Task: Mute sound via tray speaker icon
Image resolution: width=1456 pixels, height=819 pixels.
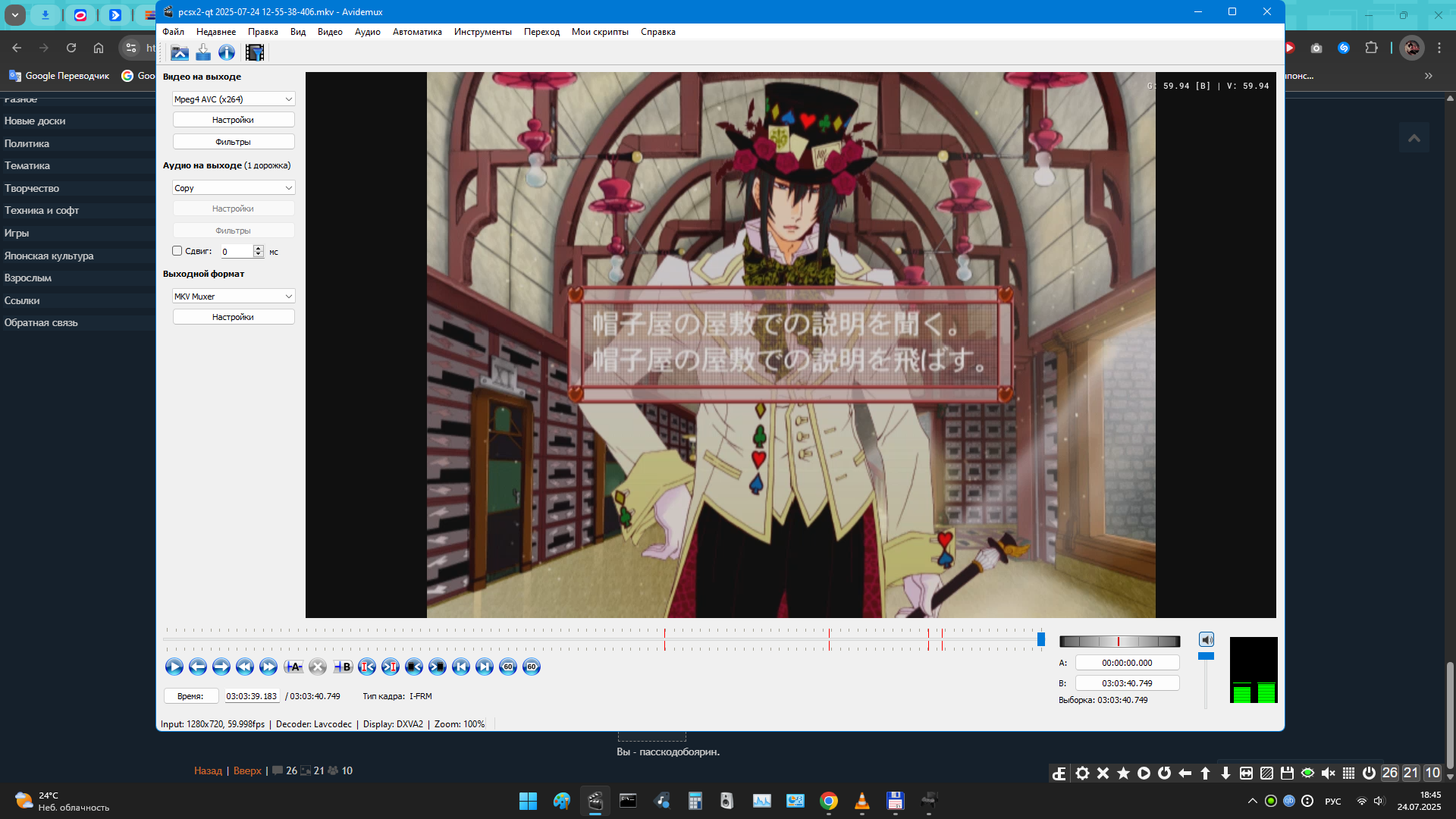Action: [x=1379, y=801]
